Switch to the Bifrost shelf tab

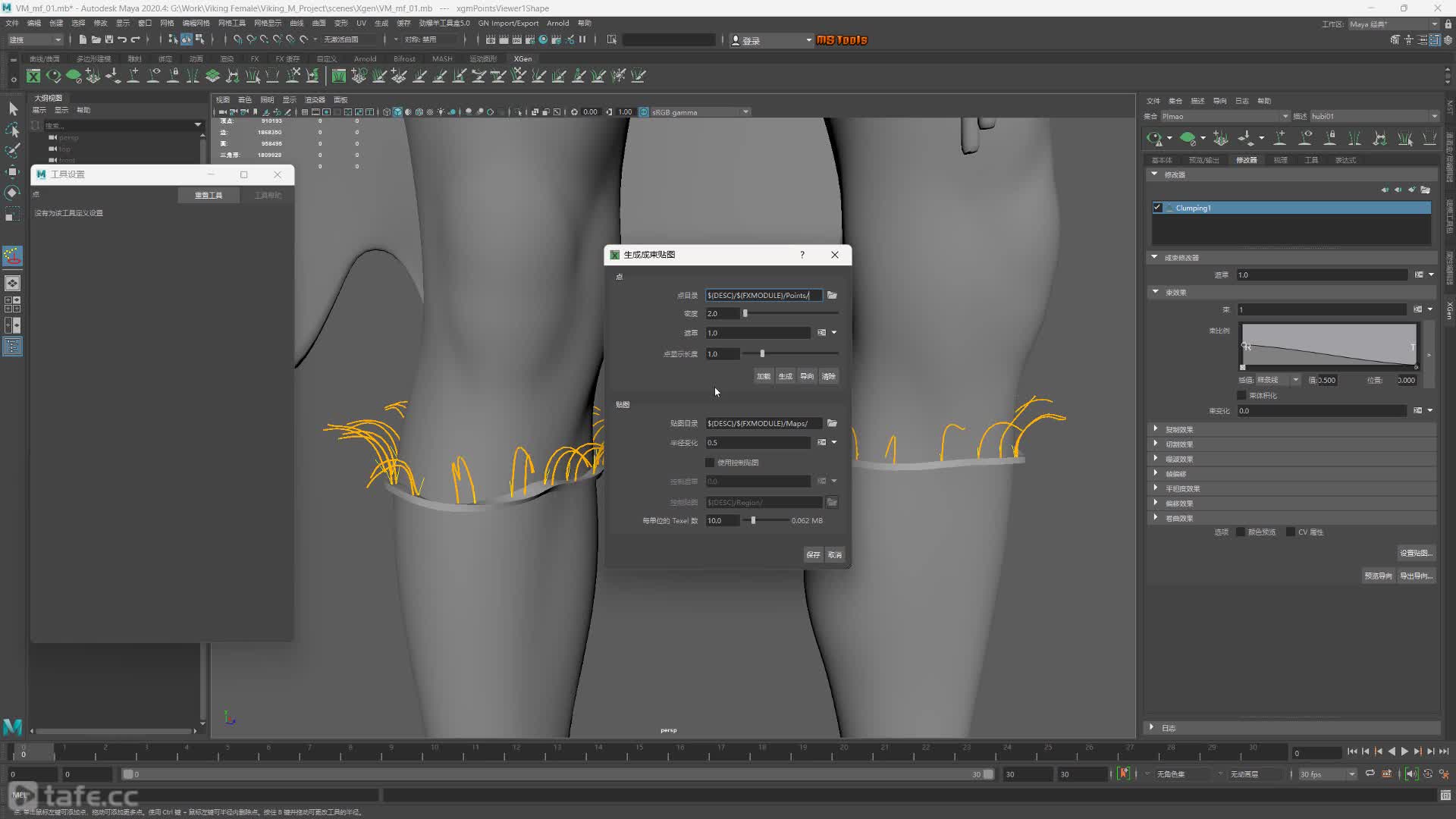click(404, 58)
